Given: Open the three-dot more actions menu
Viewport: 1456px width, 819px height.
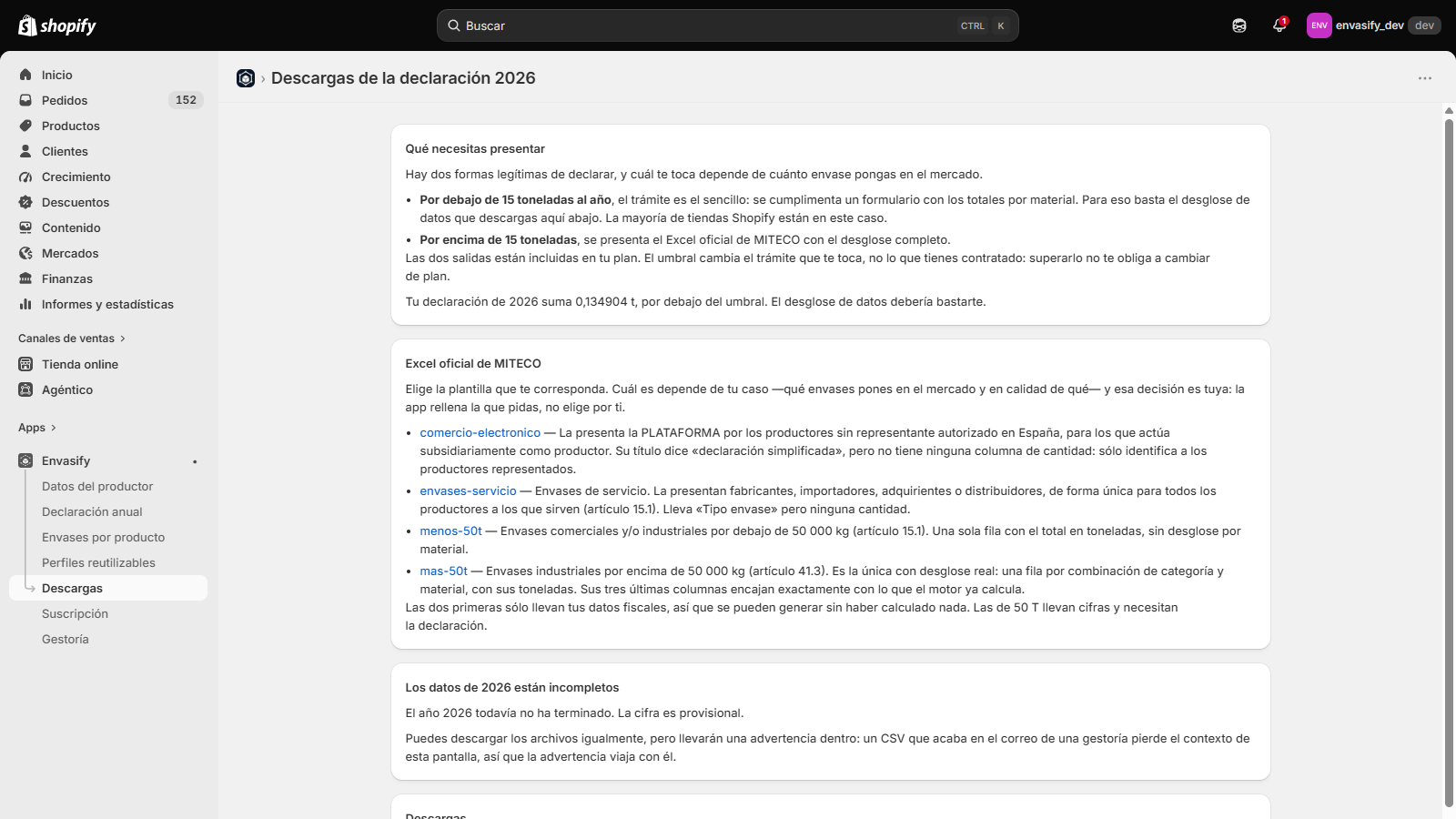Looking at the screenshot, I should coord(1425,78).
